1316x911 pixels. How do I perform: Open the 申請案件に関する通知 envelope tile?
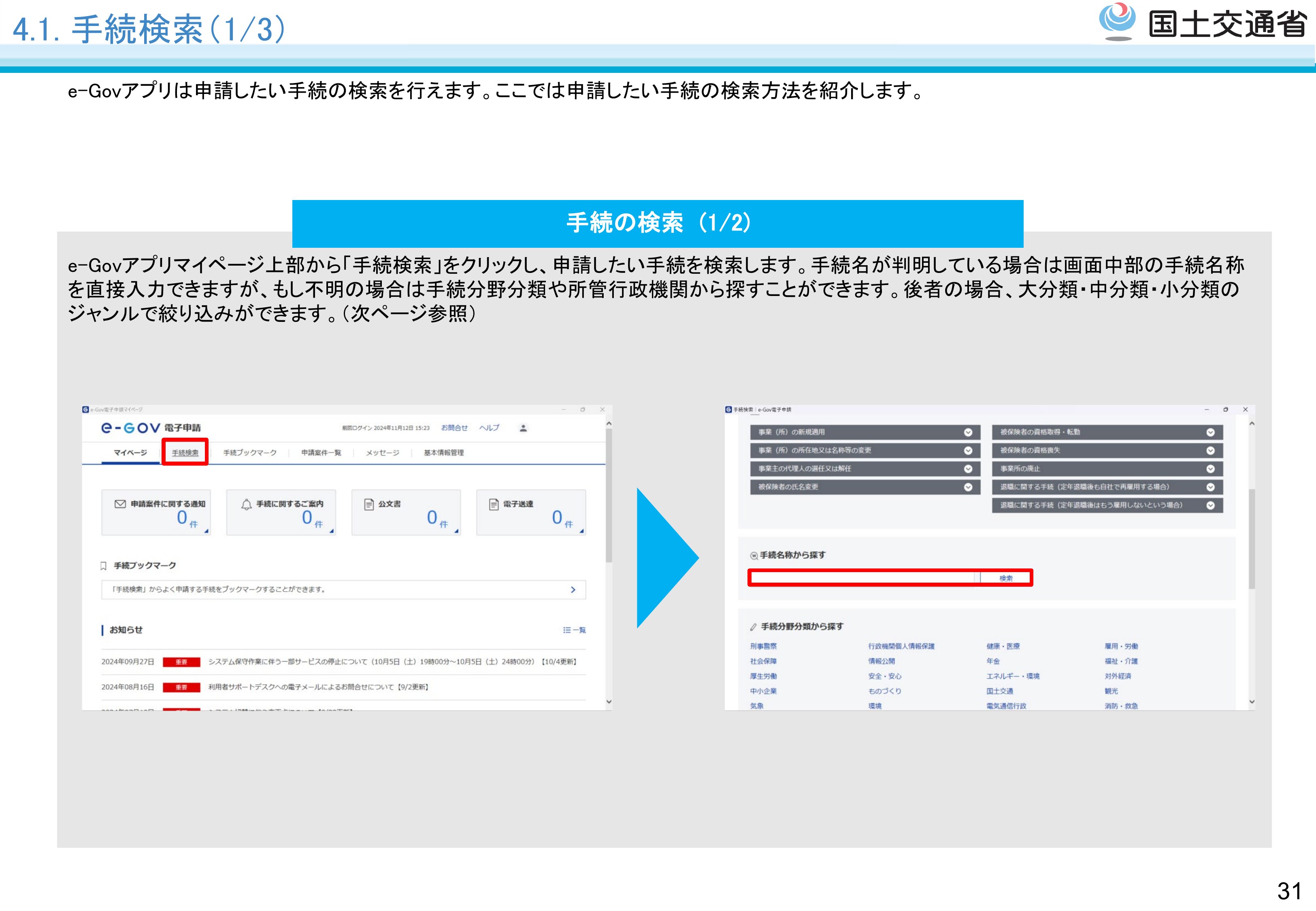156,512
